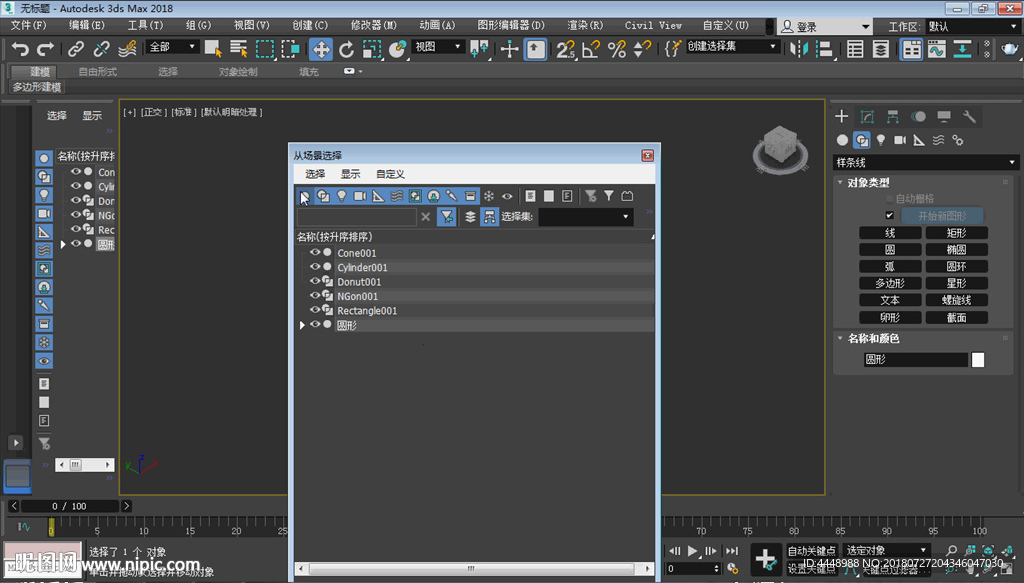Open the 显示 menu in Select From Scene dialog

tap(350, 174)
